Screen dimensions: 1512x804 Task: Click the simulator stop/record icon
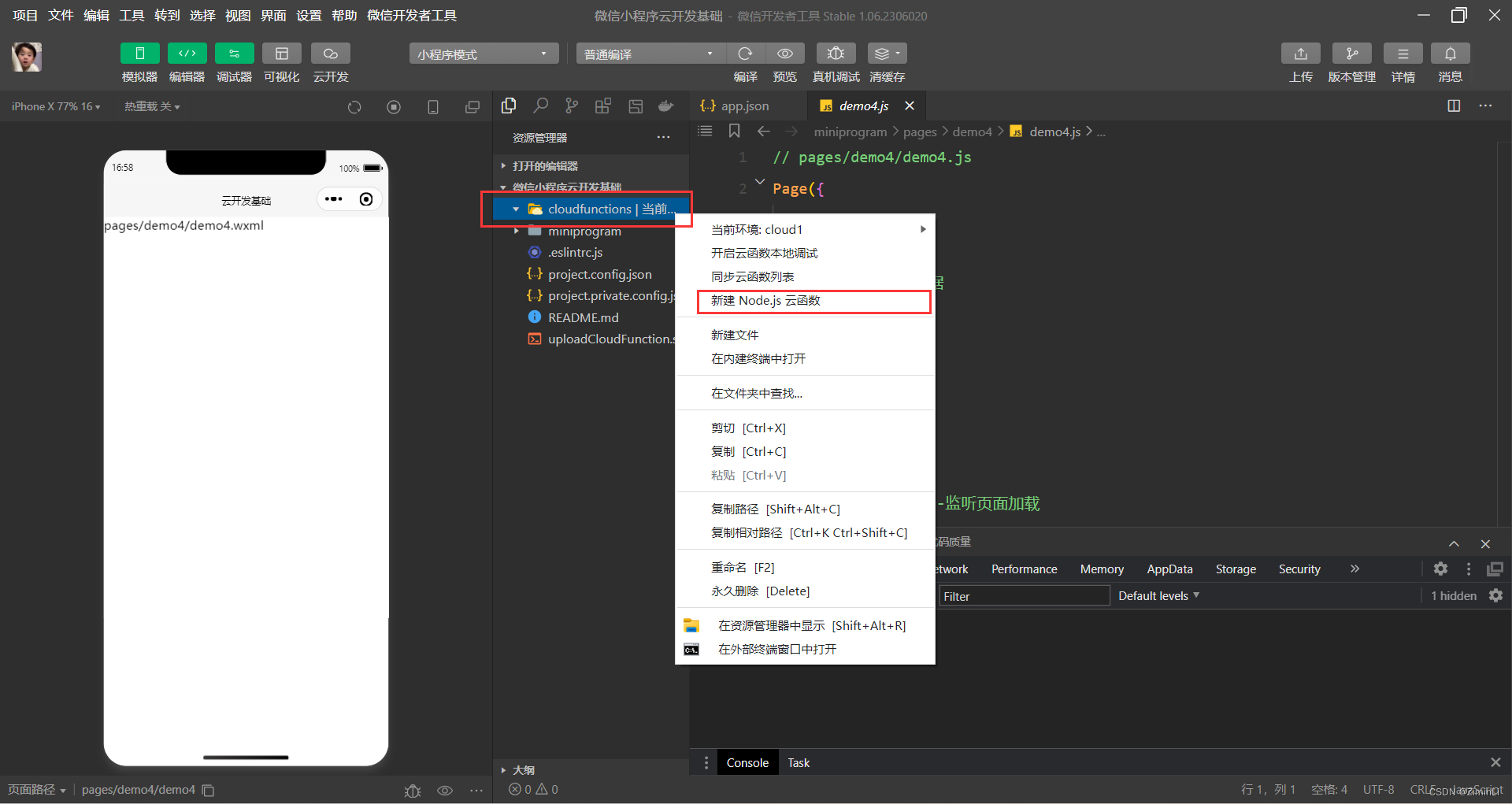tap(394, 107)
